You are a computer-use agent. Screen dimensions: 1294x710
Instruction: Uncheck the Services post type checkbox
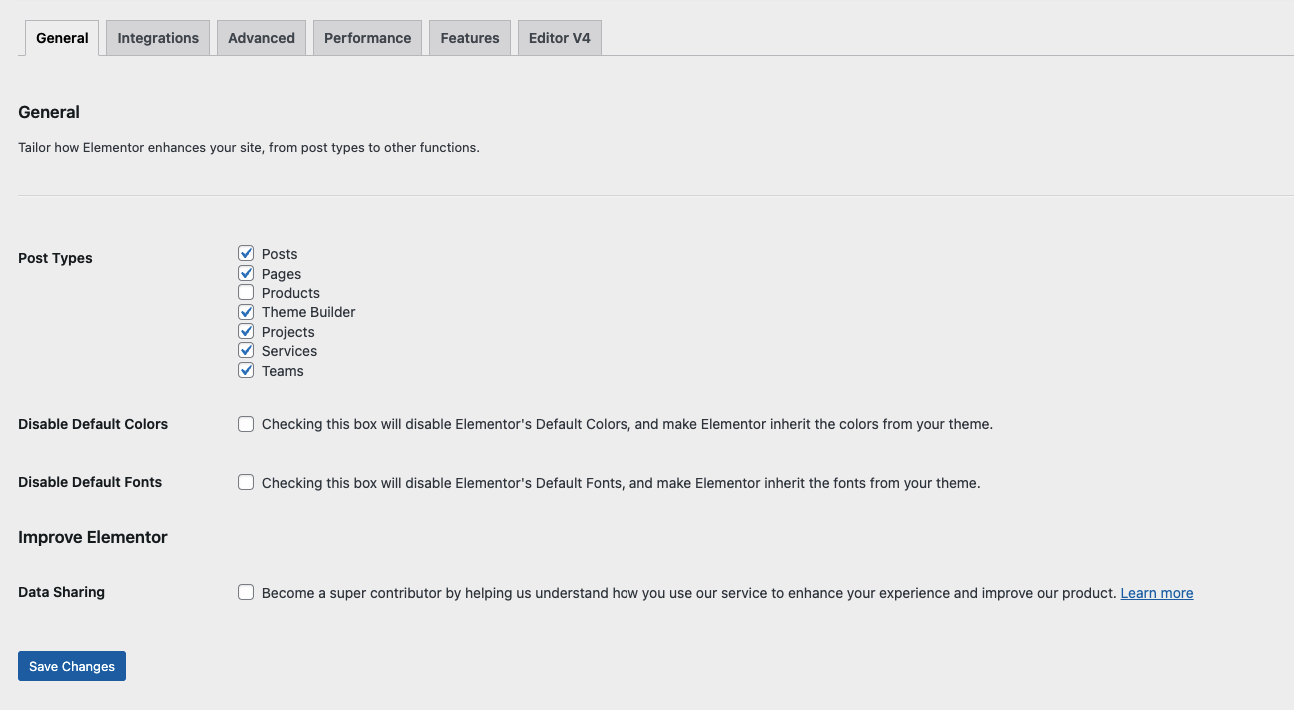click(246, 351)
